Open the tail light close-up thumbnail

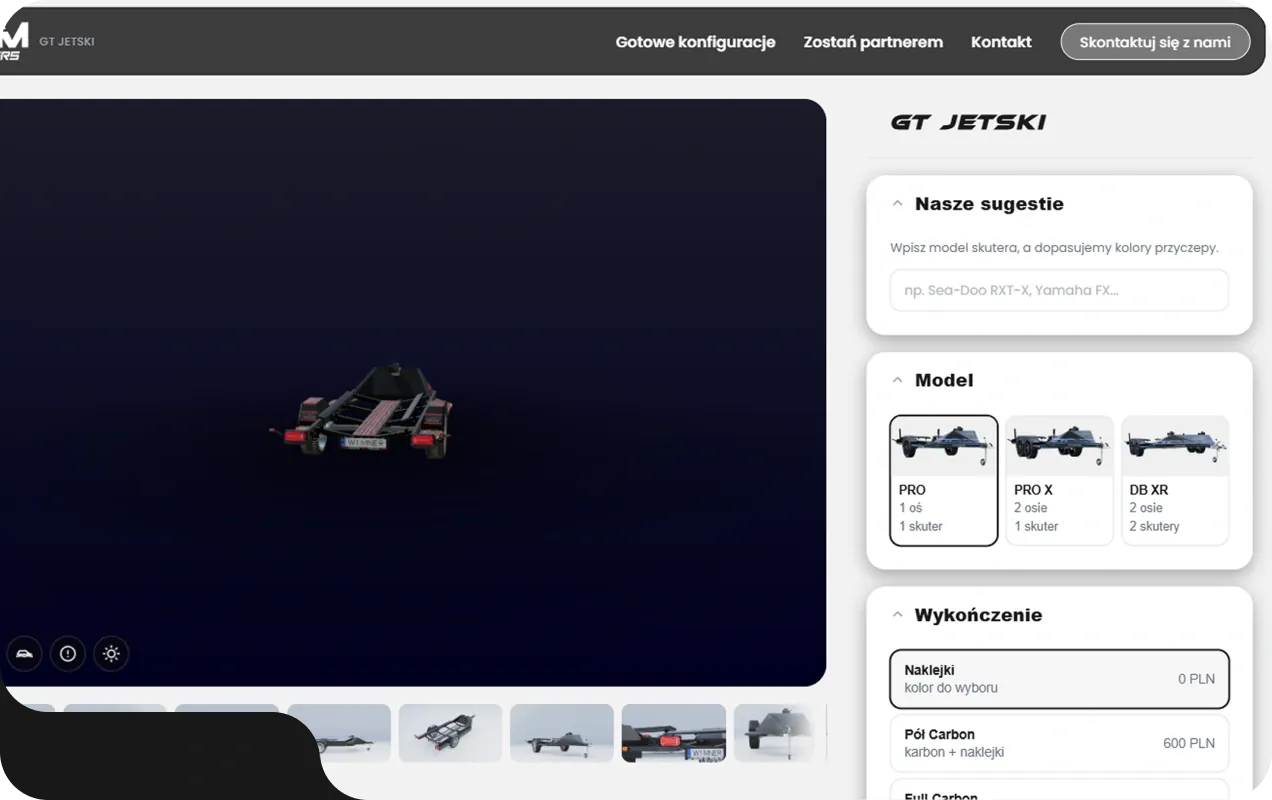click(x=674, y=733)
